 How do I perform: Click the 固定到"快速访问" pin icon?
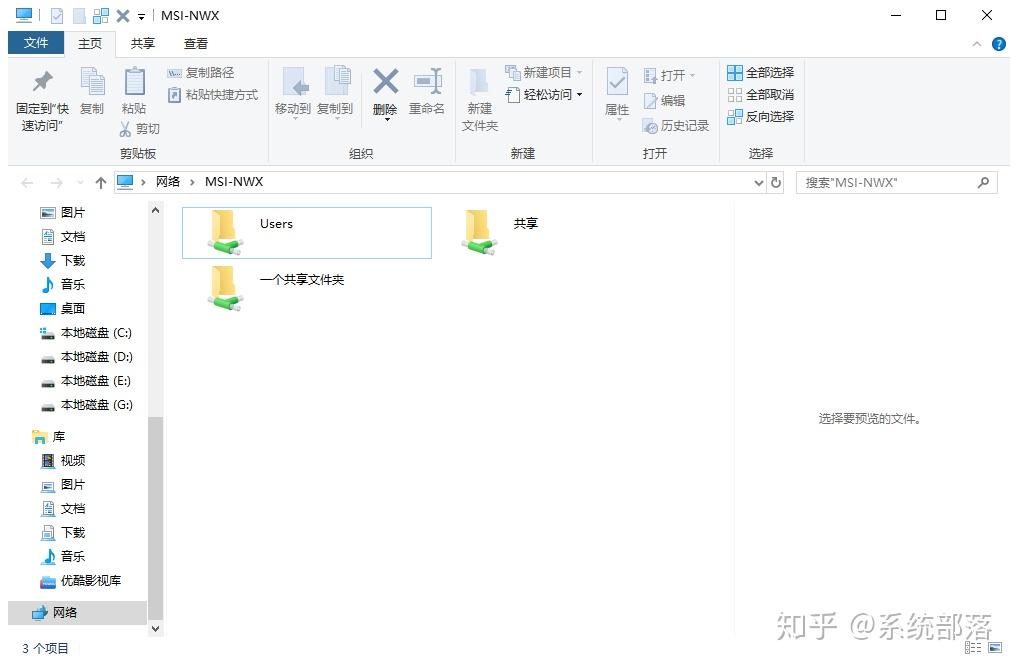[x=42, y=83]
